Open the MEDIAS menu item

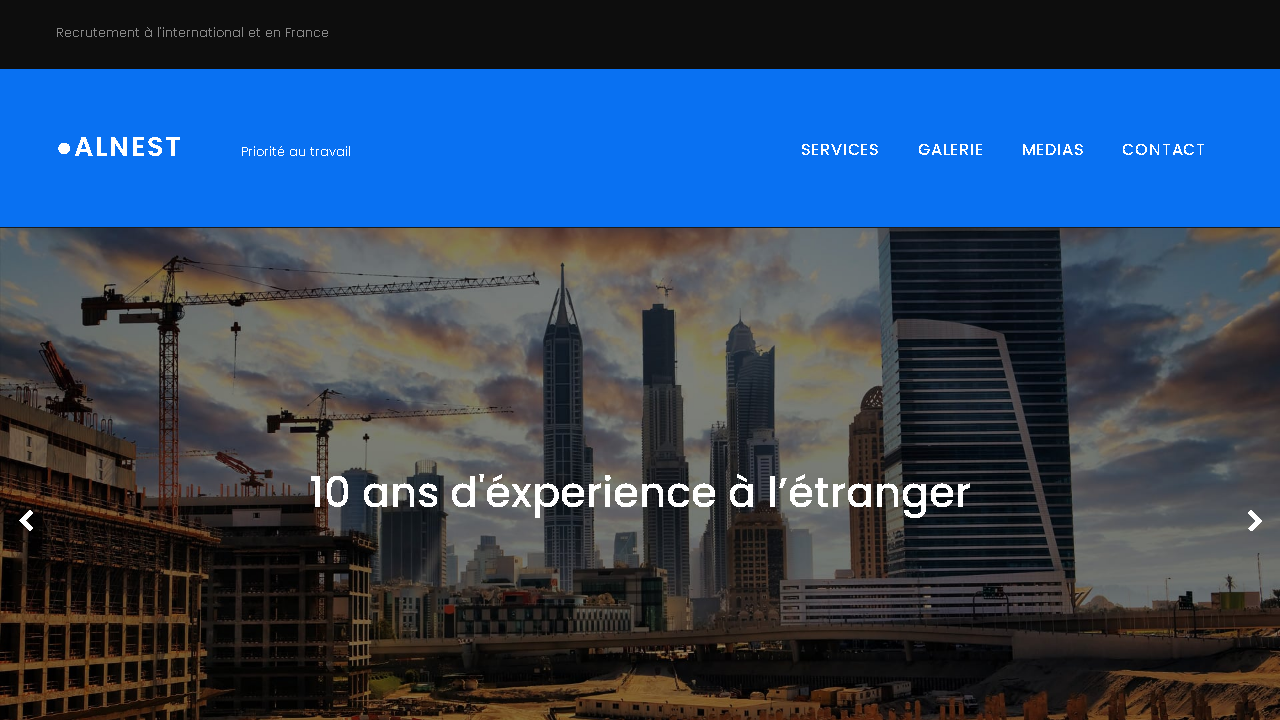[x=1053, y=150]
